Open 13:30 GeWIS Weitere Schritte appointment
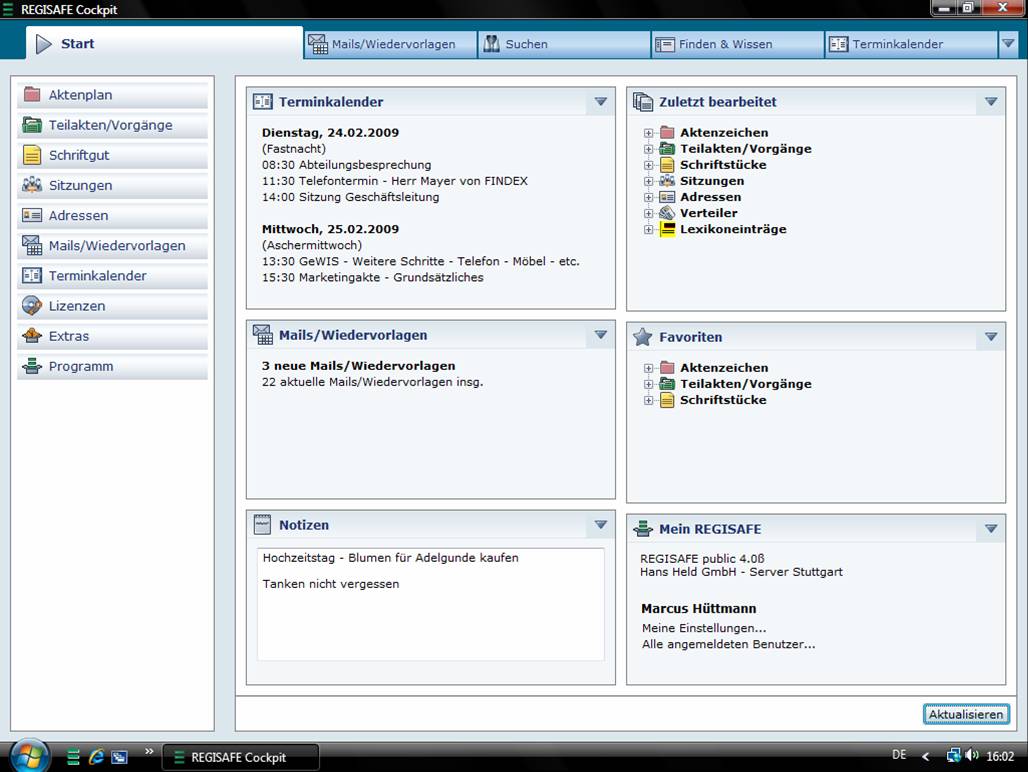 click(421, 261)
